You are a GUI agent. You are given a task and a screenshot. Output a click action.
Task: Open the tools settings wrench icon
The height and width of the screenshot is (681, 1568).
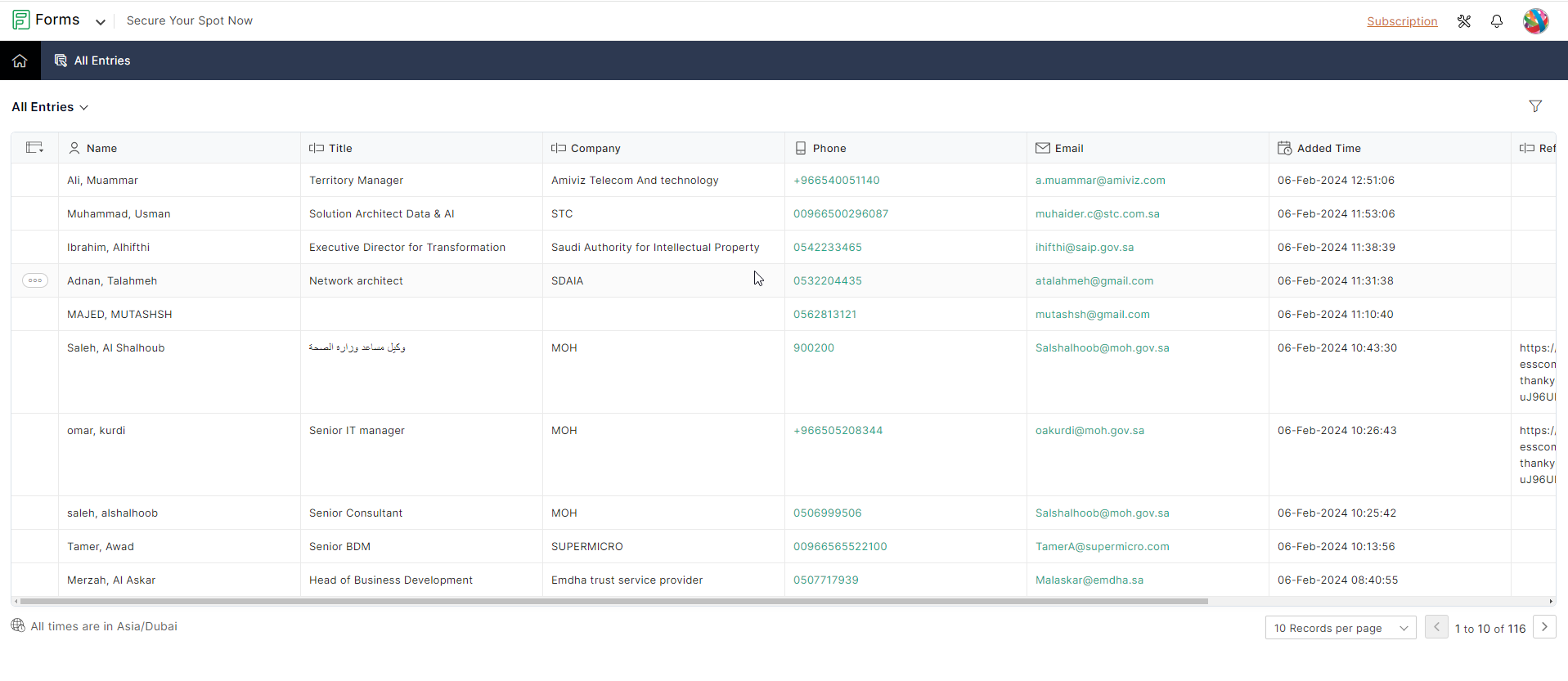click(x=1464, y=21)
